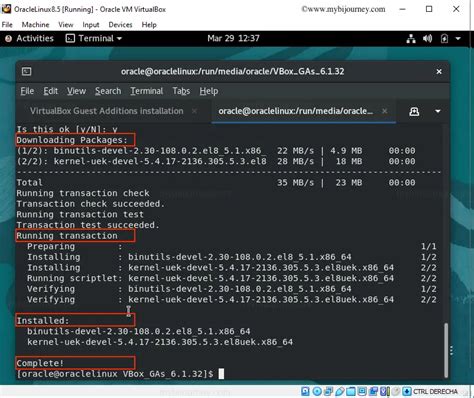
Task: Click the new tab icon in terminal titlebar
Action: point(27,71)
